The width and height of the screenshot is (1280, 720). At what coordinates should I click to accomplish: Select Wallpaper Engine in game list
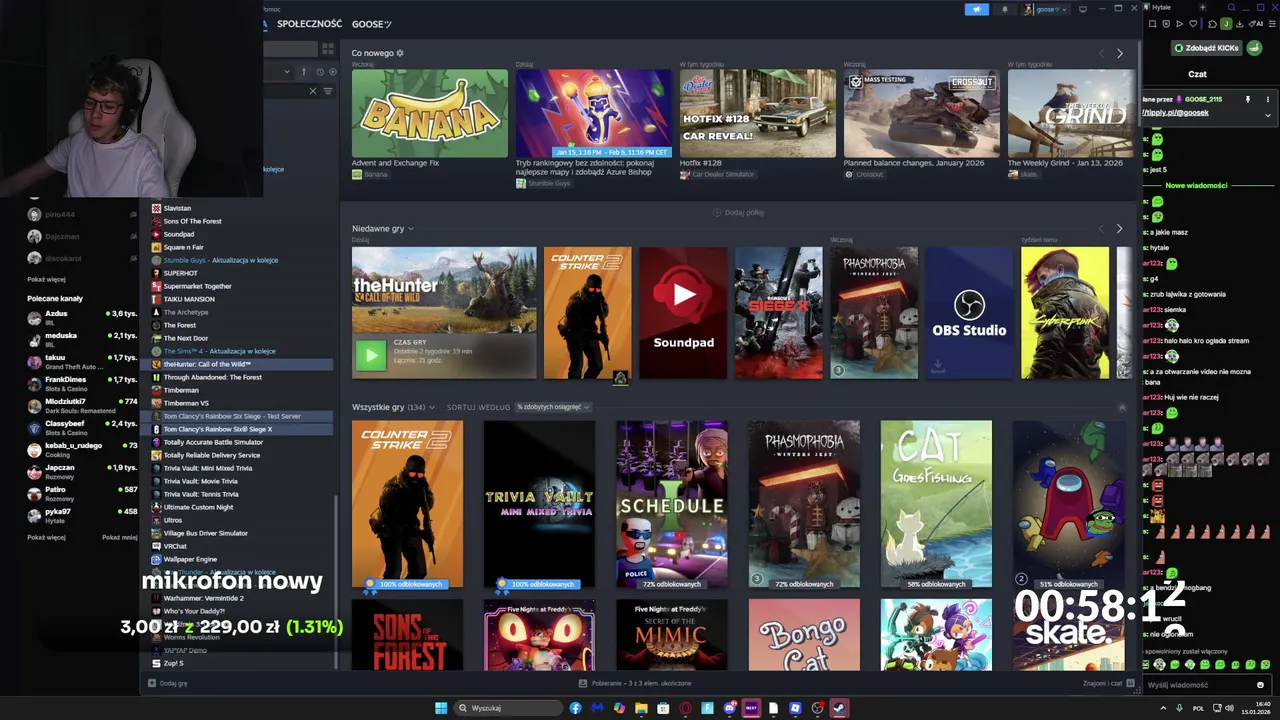(190, 559)
